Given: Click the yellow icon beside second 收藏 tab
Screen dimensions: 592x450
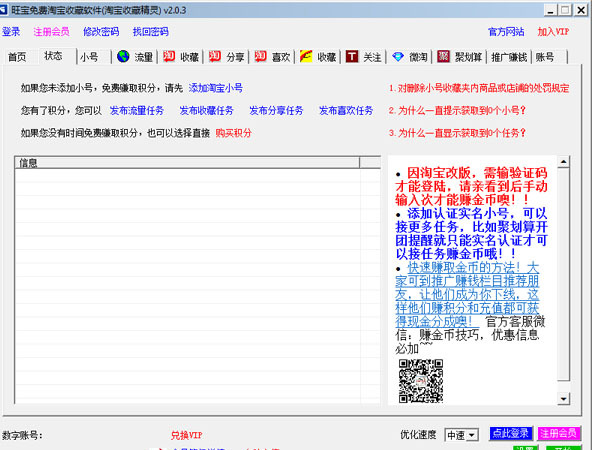Looking at the screenshot, I should [x=306, y=56].
